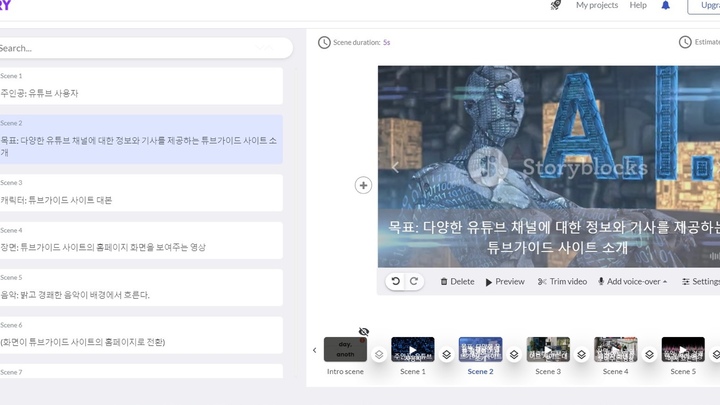Expand the Add voice-over dropdown
This screenshot has height=405, width=720.
pyautogui.click(x=632, y=281)
